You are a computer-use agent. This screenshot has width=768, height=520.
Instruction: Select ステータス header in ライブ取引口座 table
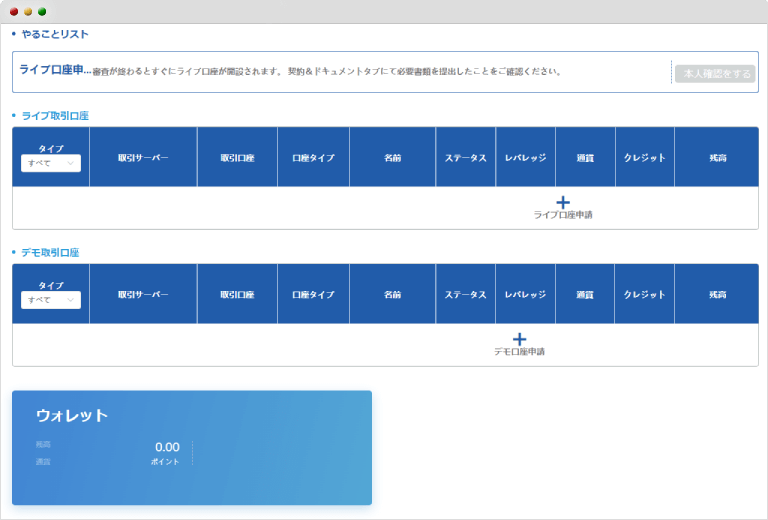pyautogui.click(x=465, y=158)
